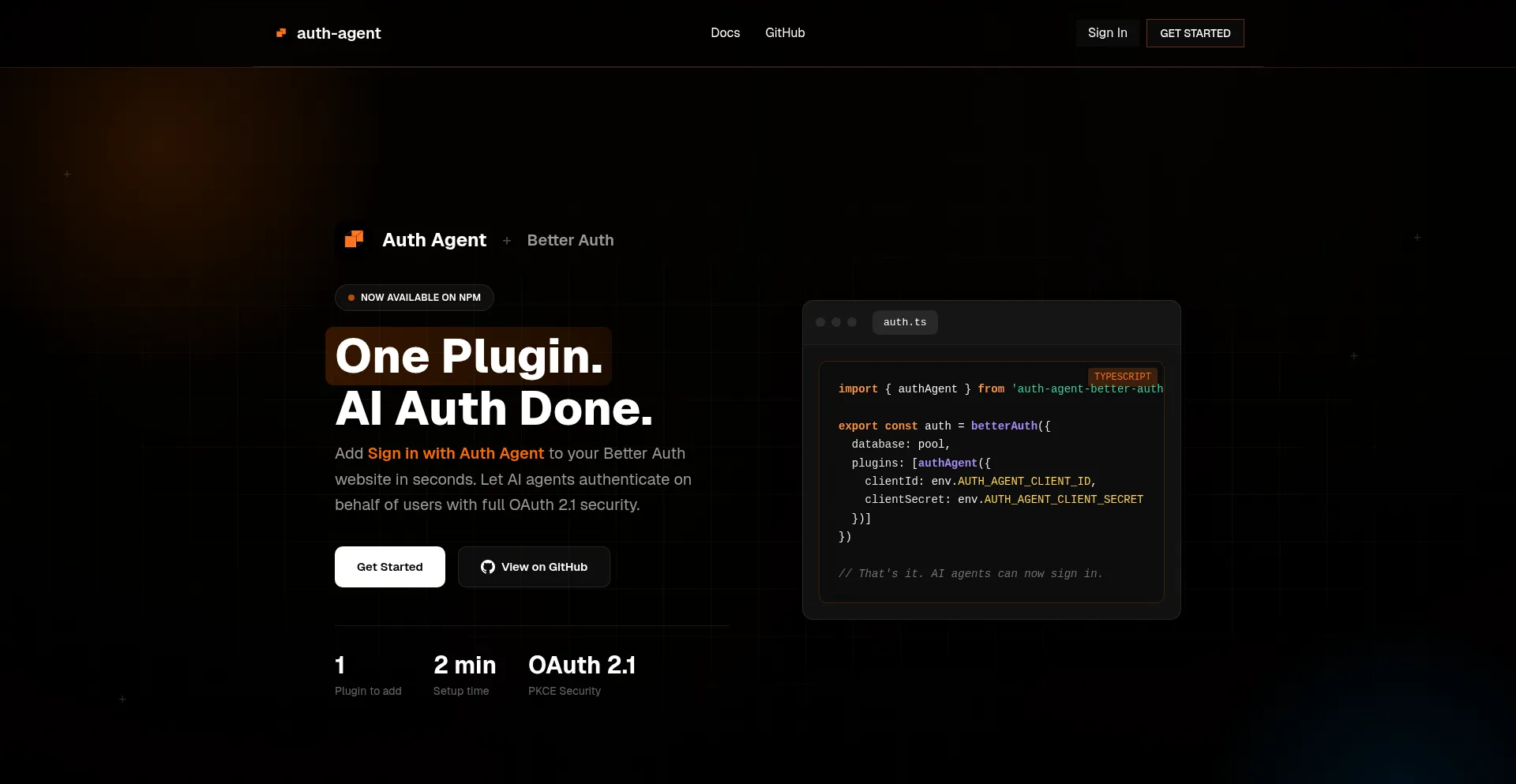Click the orange dot in NPM badge

351,298
